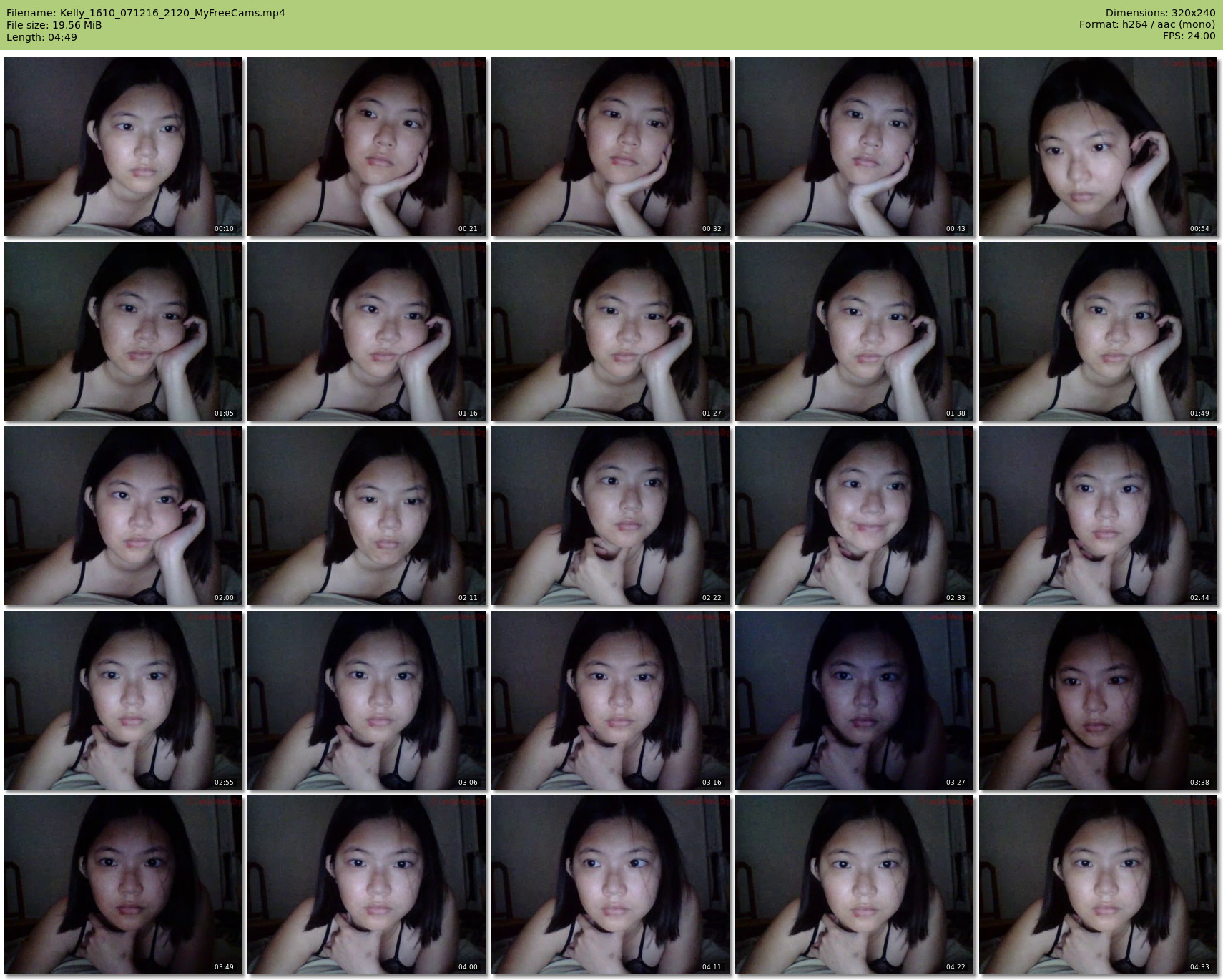
Task: Pick the frame marked 04:11
Action: coord(611,885)
